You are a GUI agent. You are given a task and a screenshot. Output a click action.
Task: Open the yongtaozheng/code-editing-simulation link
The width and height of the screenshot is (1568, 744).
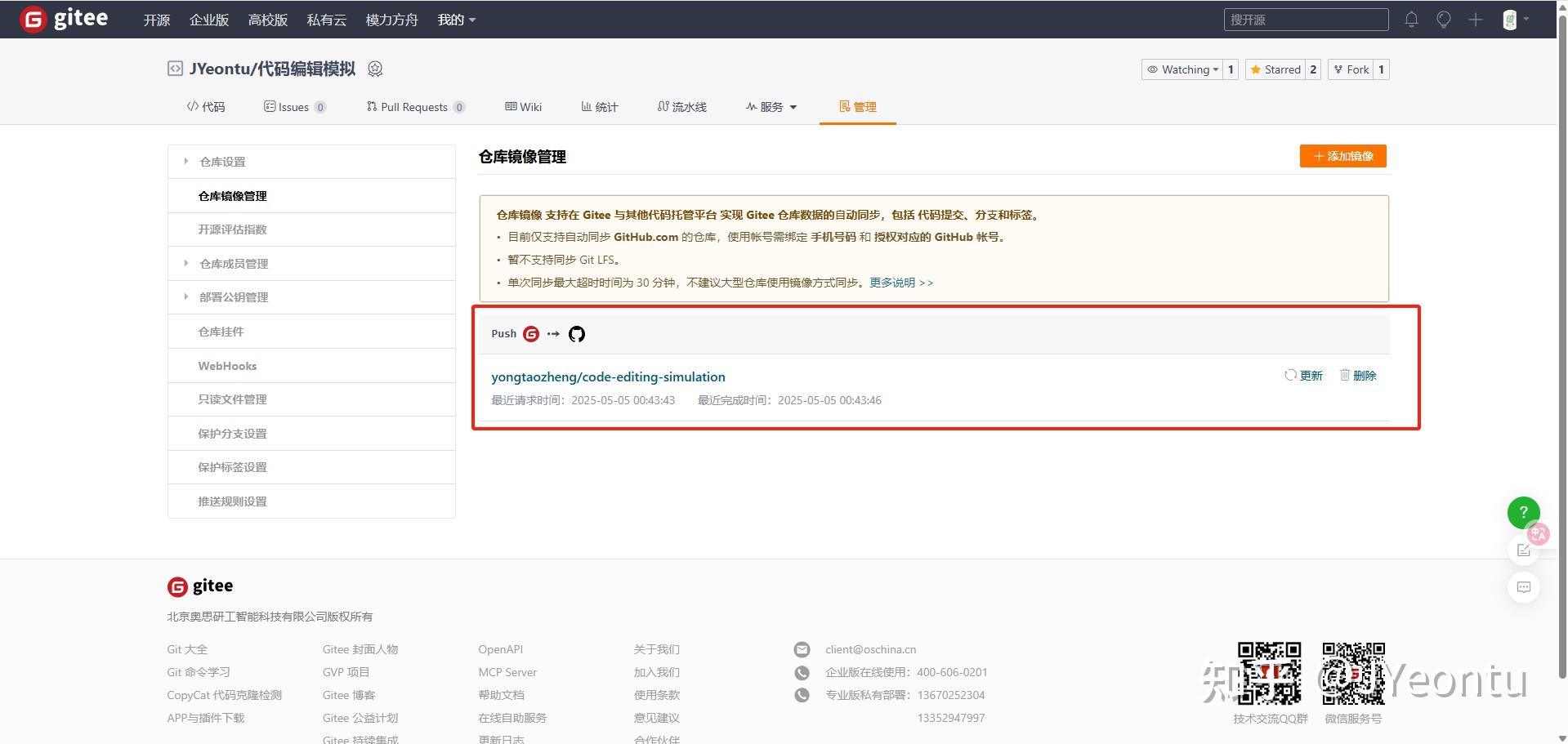tap(608, 376)
